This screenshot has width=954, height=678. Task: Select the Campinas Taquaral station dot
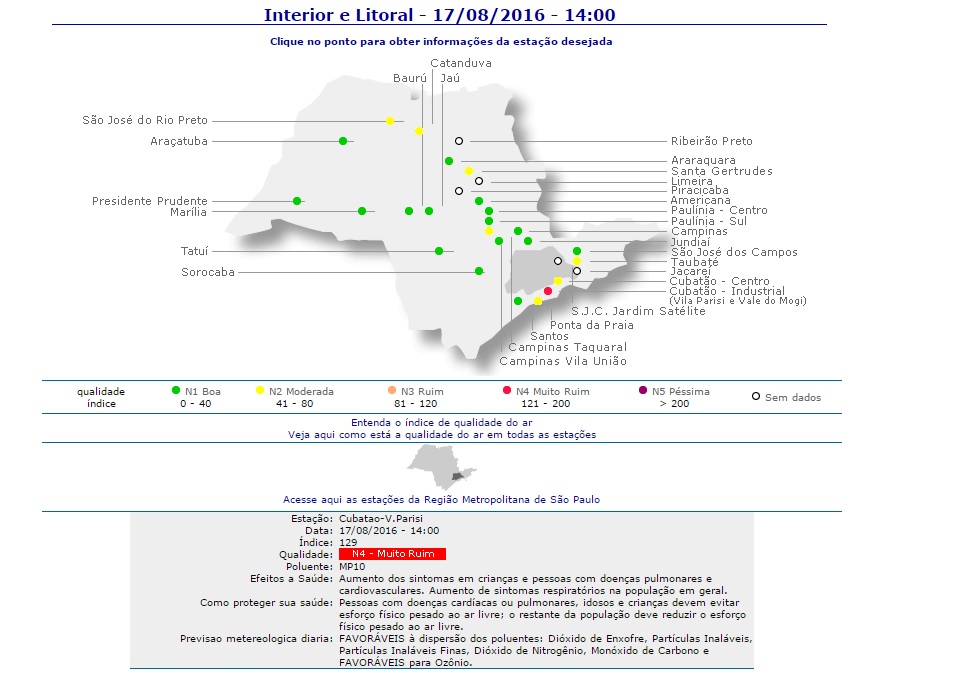[499, 241]
